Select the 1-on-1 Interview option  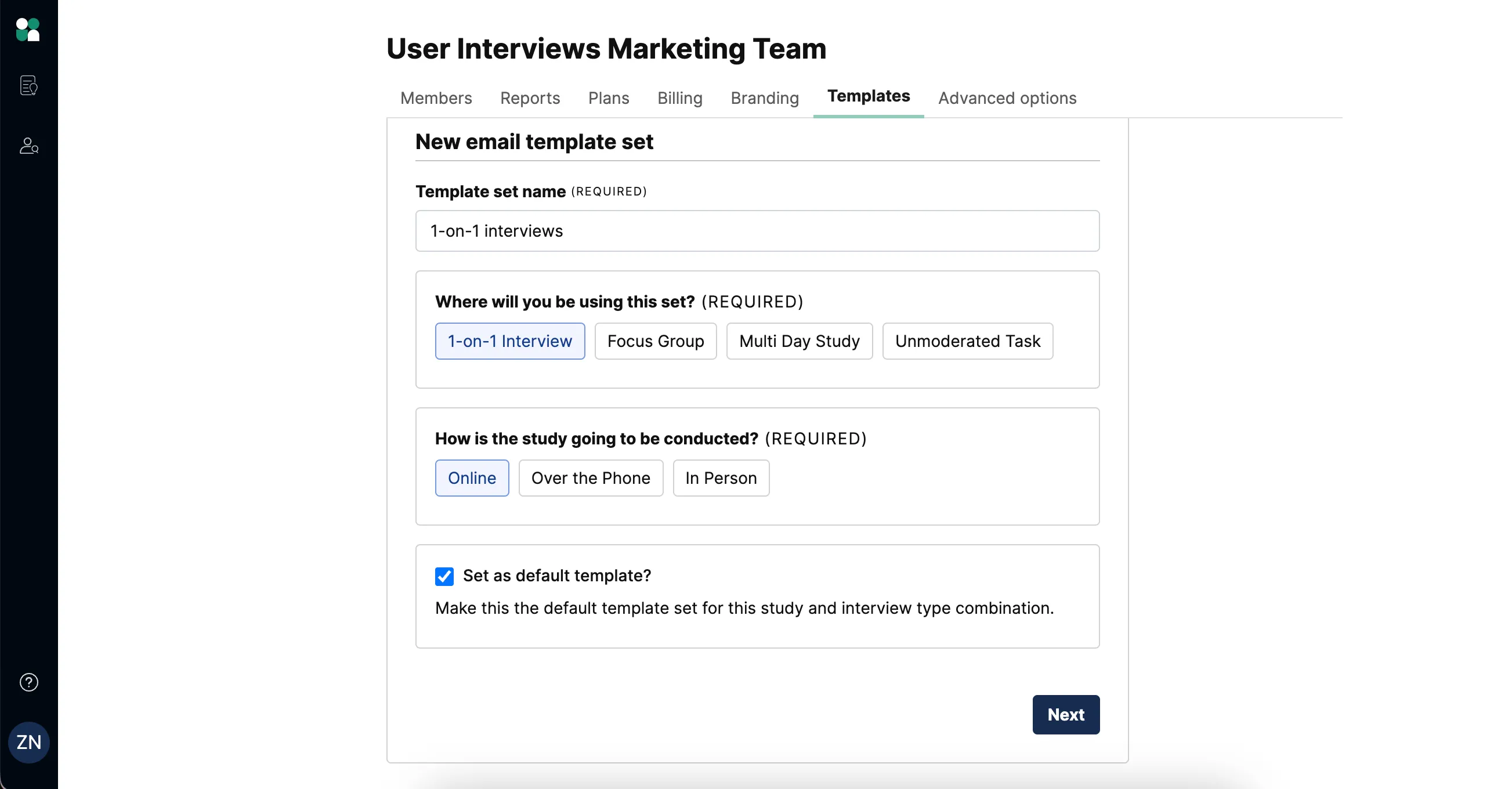(x=509, y=341)
